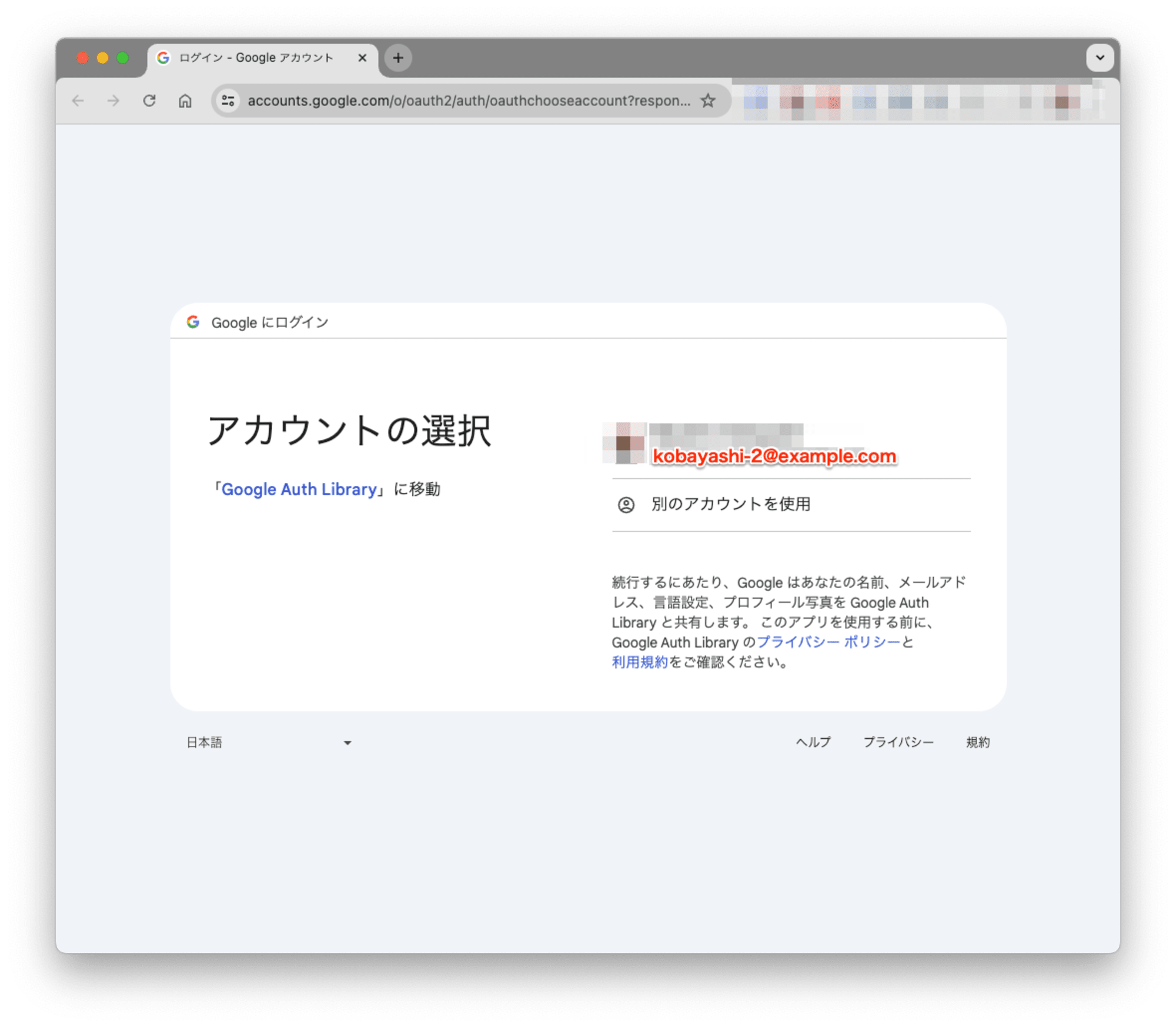This screenshot has height=1027, width=1176.
Task: Select the ログイン - Google アカウント tab
Action: point(262,58)
